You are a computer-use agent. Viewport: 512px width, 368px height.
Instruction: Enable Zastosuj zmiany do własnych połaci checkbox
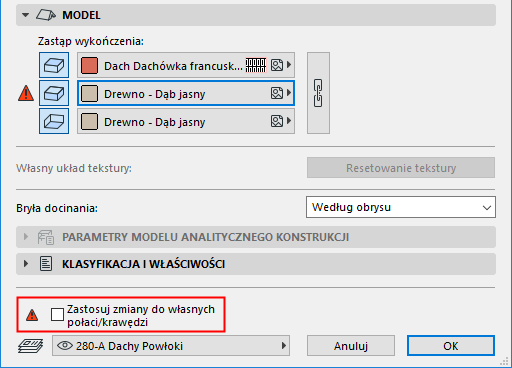coord(57,314)
